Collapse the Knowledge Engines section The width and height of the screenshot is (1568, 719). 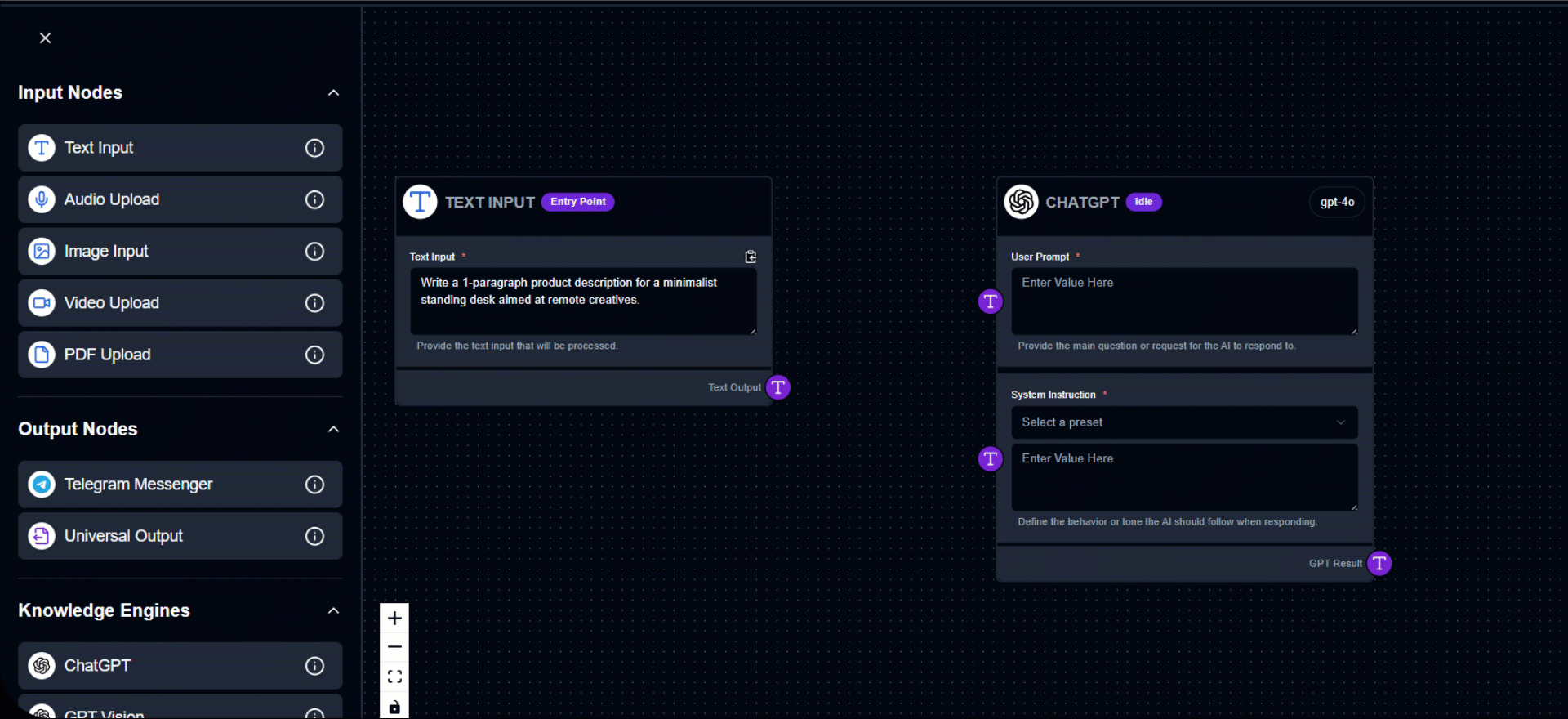[333, 611]
